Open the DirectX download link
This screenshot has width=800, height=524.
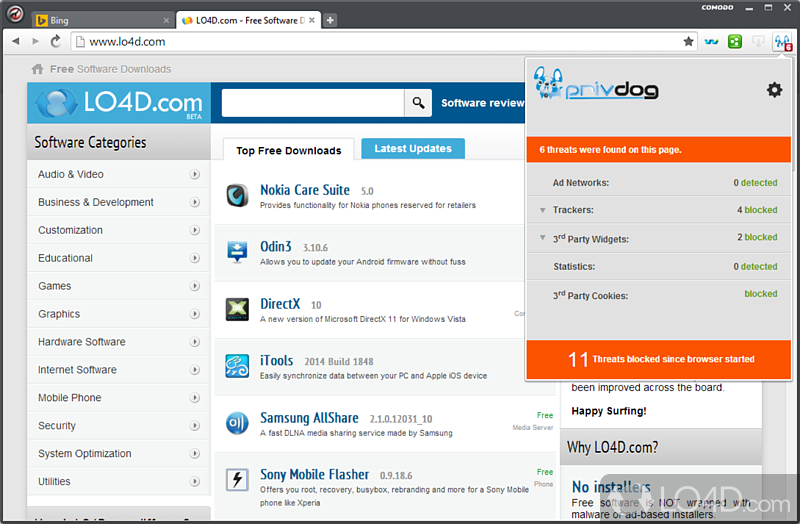tap(280, 304)
